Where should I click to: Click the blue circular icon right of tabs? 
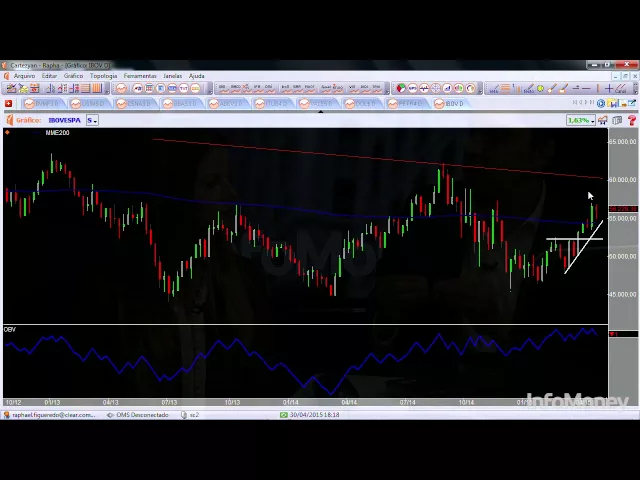tap(601, 103)
